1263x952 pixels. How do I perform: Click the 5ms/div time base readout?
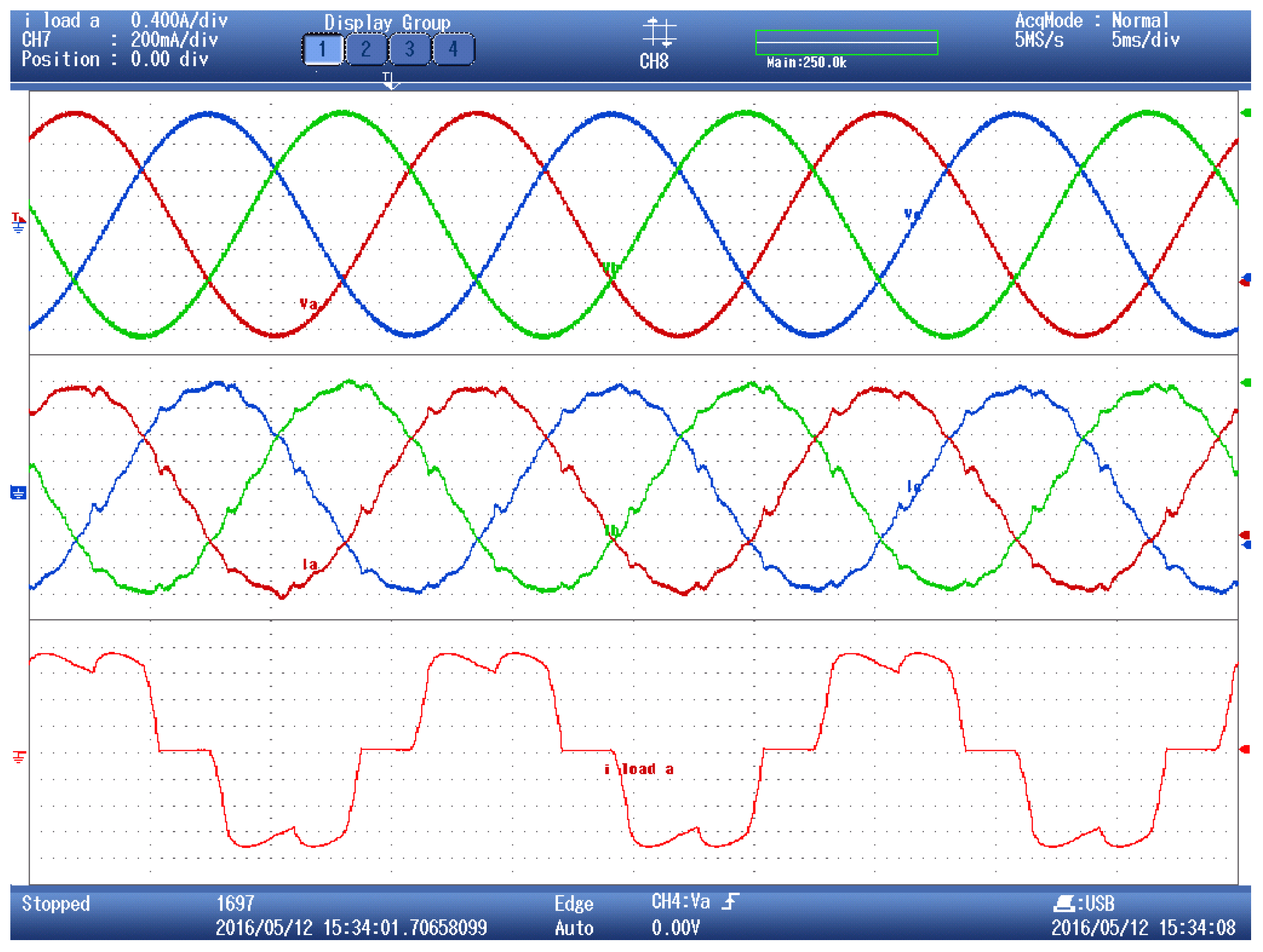pyautogui.click(x=1145, y=40)
